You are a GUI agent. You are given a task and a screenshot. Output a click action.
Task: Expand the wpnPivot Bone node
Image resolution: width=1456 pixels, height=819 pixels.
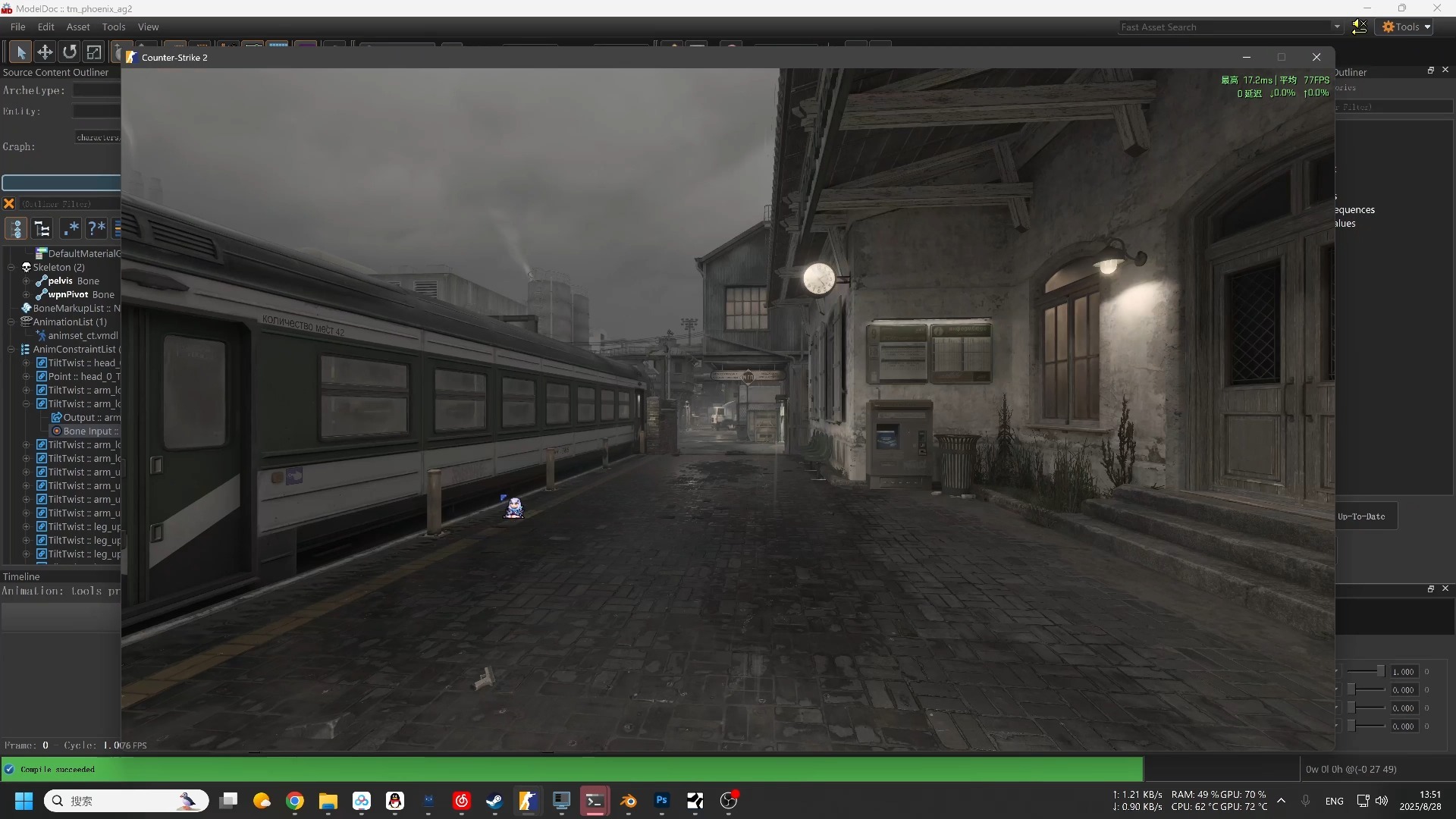click(x=27, y=295)
